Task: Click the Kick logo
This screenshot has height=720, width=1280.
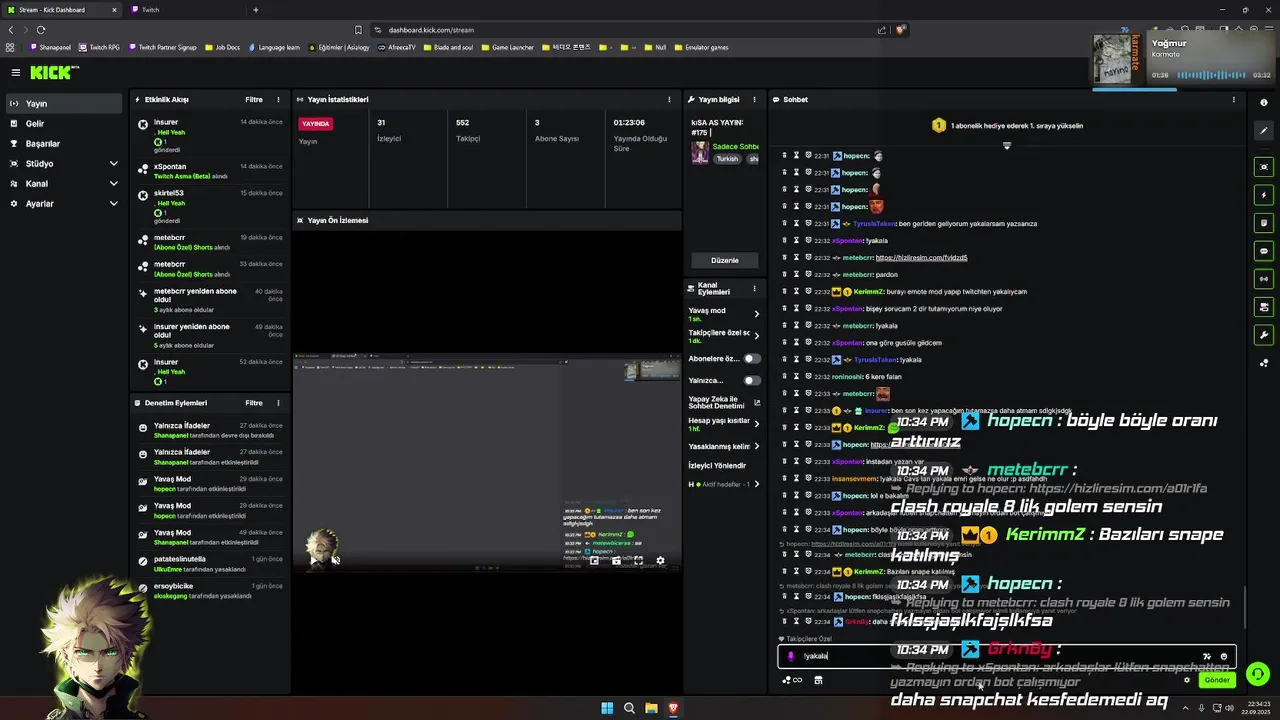Action: click(52, 72)
